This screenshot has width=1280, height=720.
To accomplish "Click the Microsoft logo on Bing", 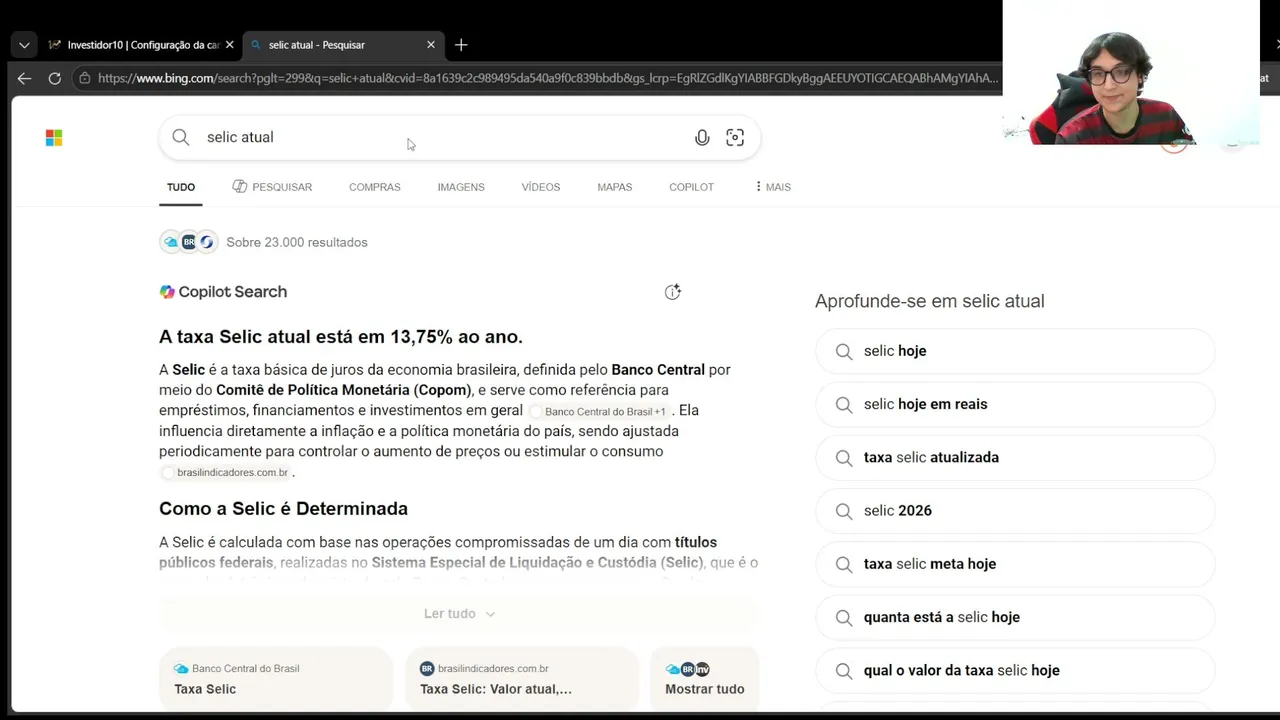I will coord(54,138).
